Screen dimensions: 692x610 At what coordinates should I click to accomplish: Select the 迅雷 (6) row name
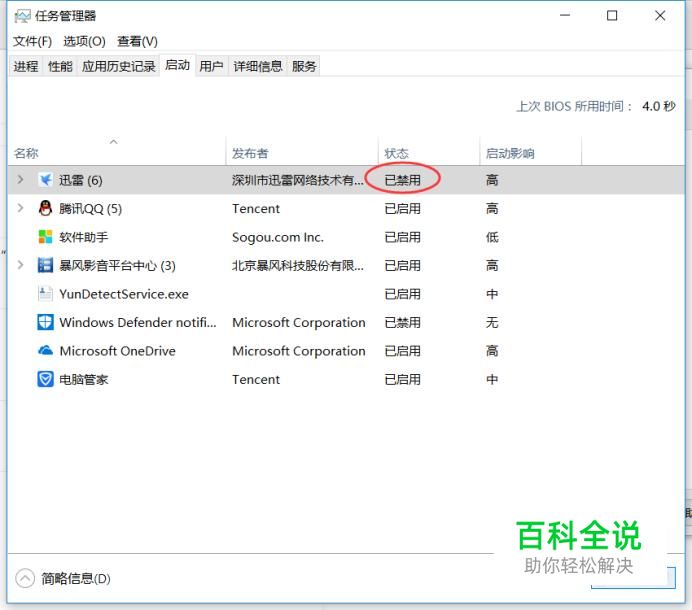click(81, 180)
